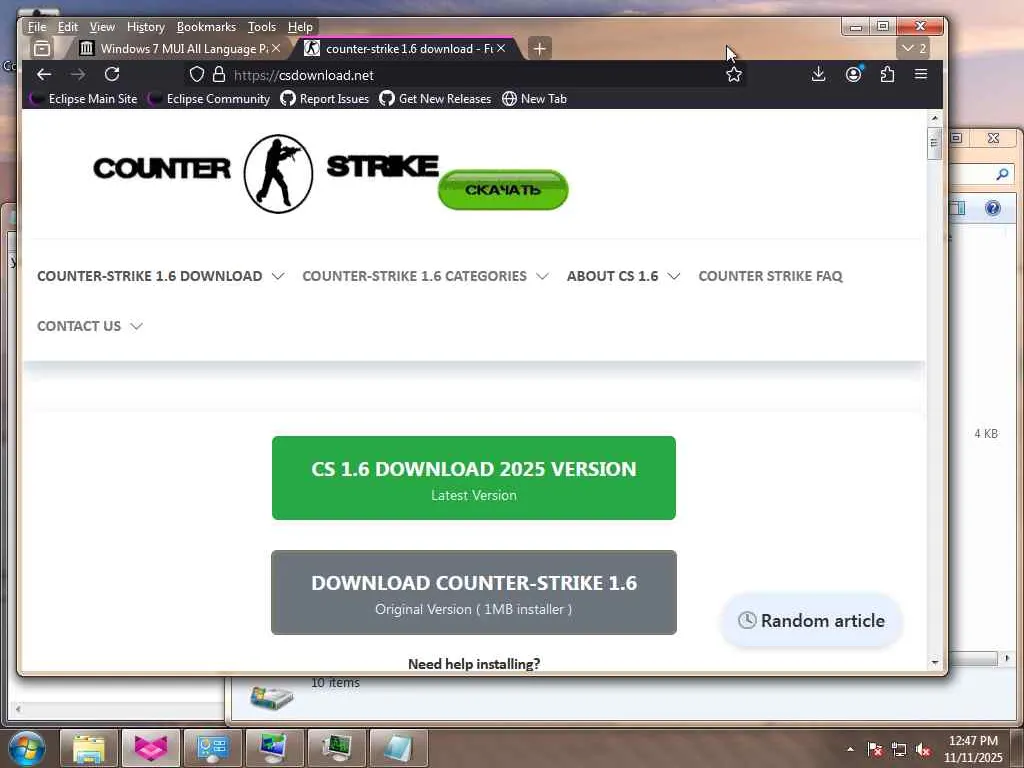This screenshot has width=1024, height=768.
Task: Open the Help menu
Action: pyautogui.click(x=300, y=27)
